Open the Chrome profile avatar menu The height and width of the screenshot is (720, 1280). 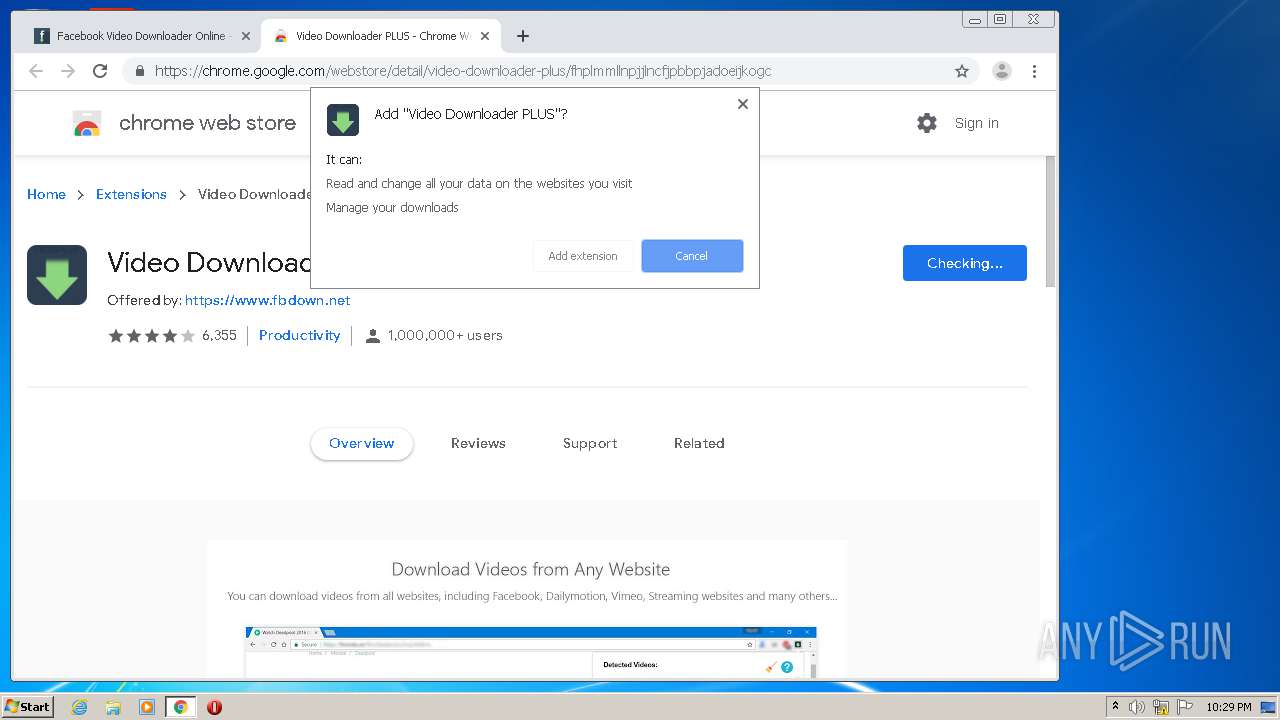click(x=1002, y=71)
